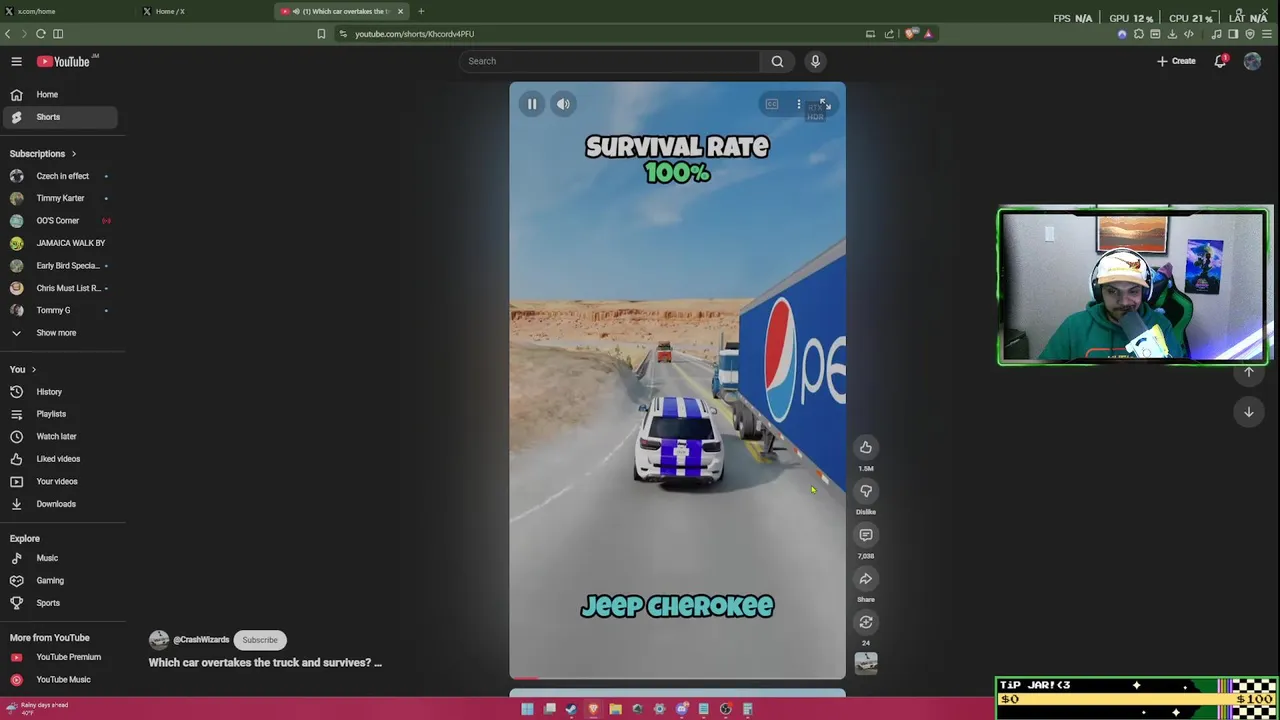1280x720 pixels.
Task: Seek on the Short's red progress bar
Action: [x=677, y=678]
